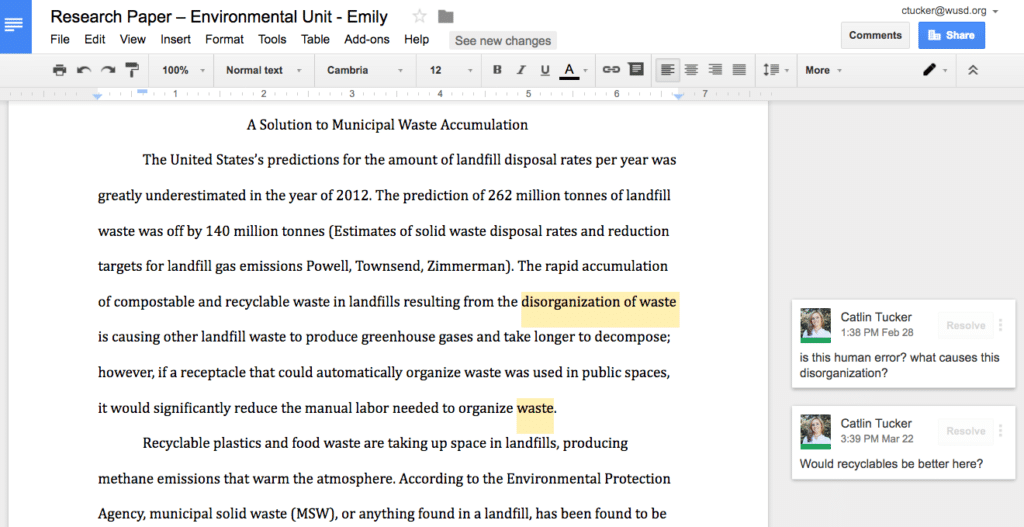Image resolution: width=1024 pixels, height=527 pixels.
Task: Insert a comment from the toolbar
Action: tap(635, 69)
